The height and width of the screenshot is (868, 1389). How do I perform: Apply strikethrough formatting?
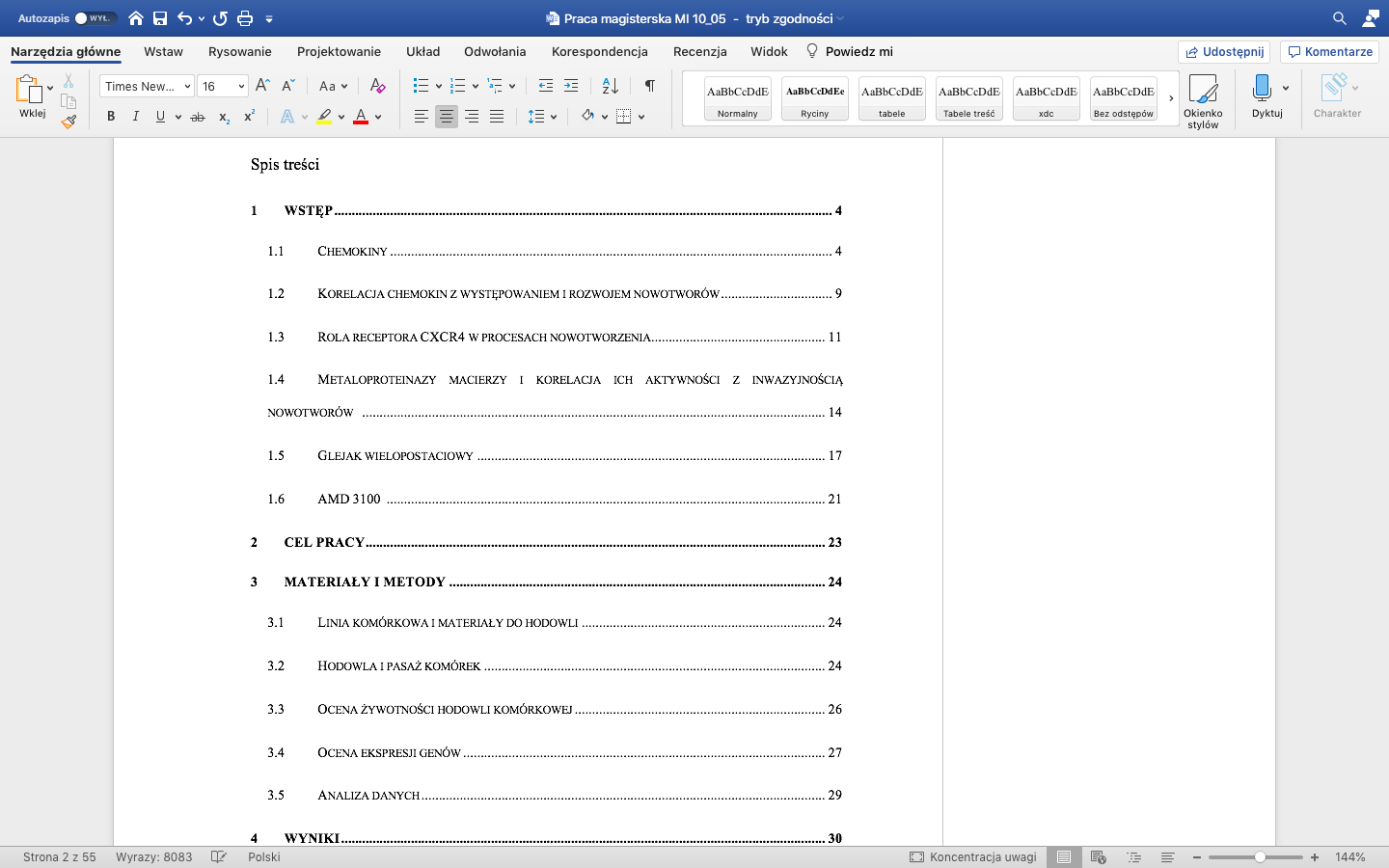click(x=198, y=117)
